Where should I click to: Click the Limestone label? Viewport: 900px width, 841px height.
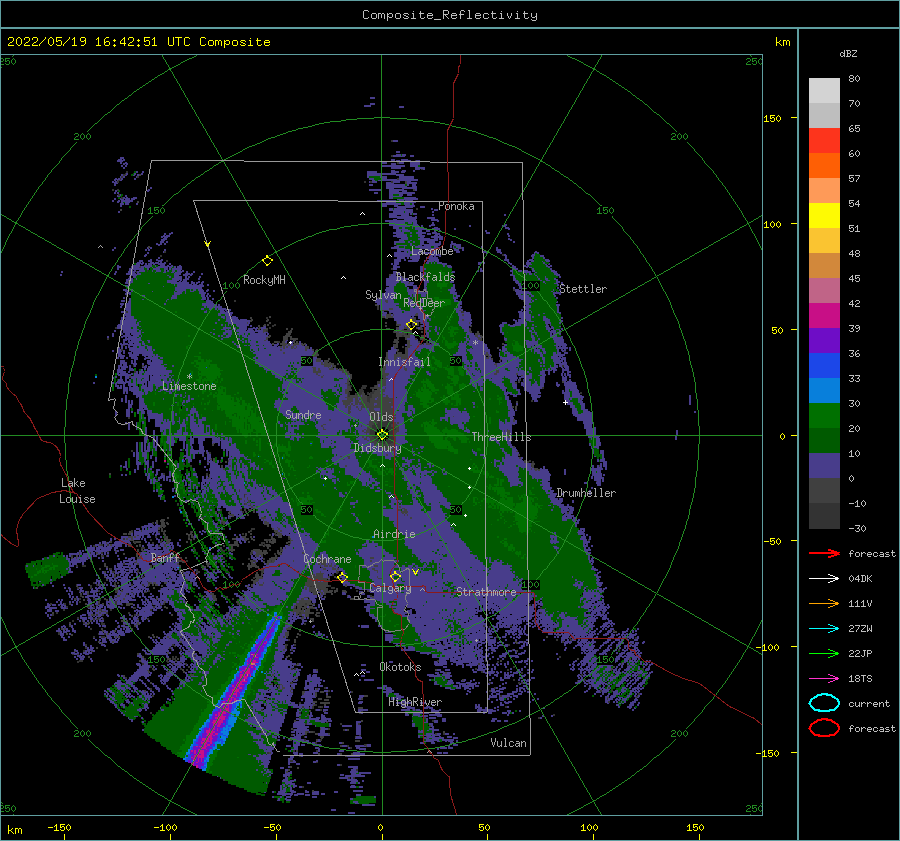click(189, 386)
